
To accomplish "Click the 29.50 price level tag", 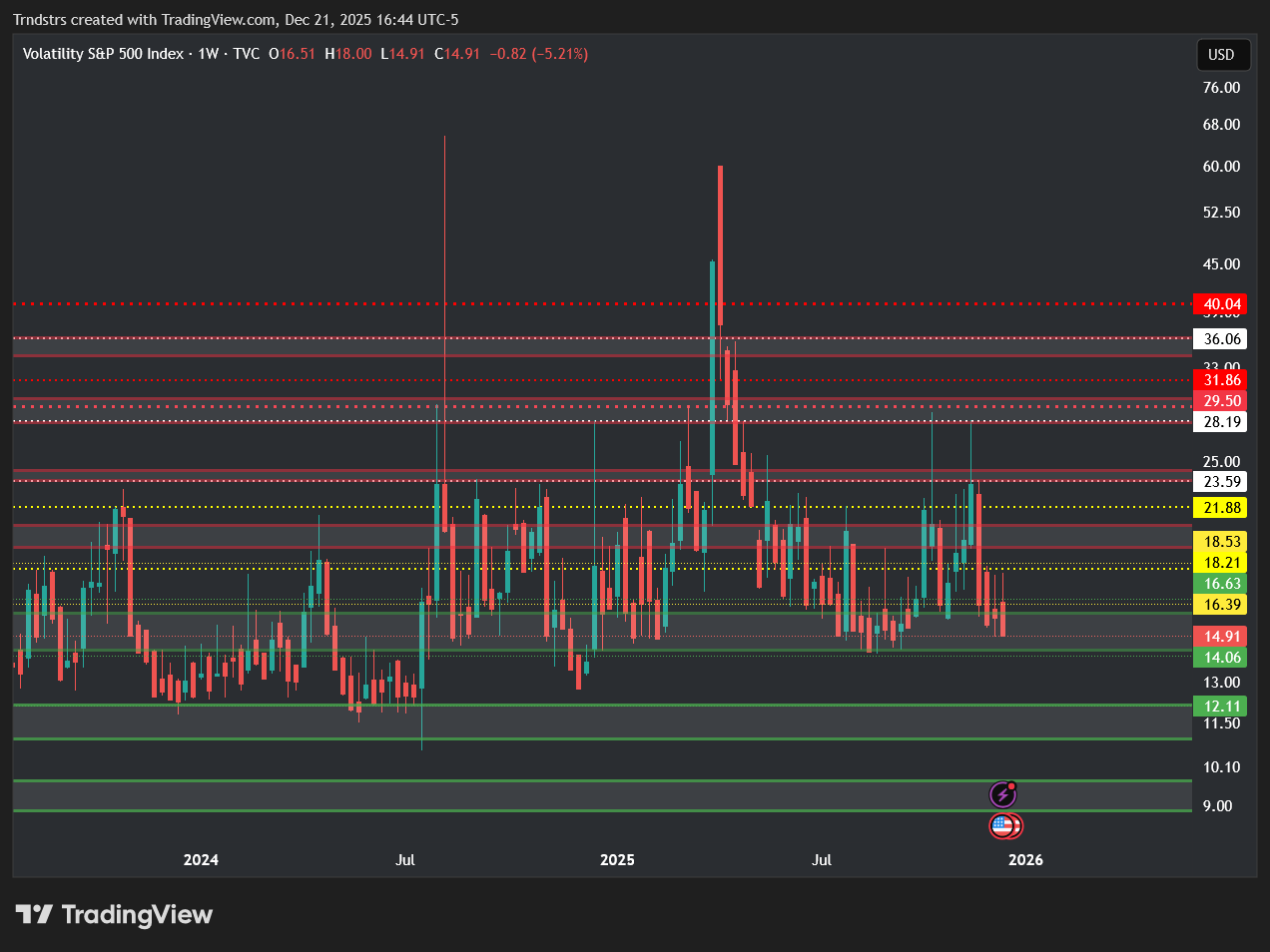I will coord(1221,401).
